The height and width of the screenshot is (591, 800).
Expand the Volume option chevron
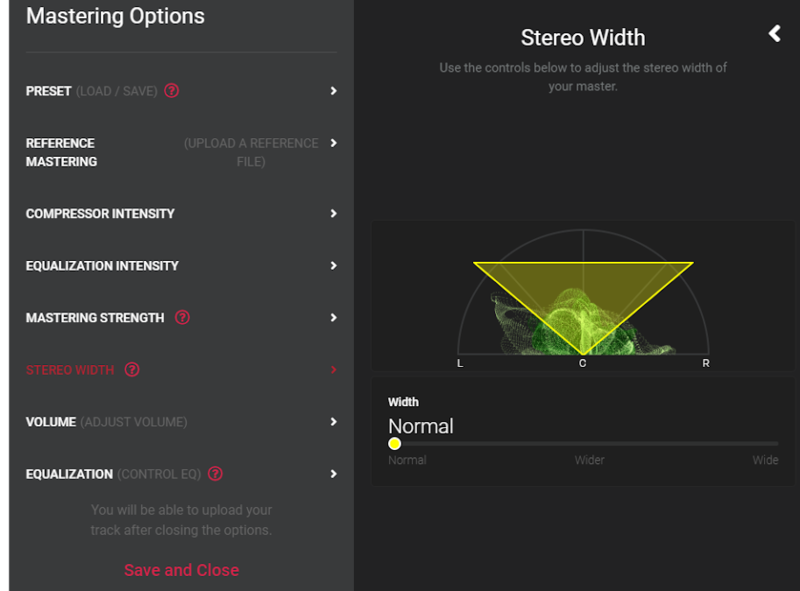(334, 422)
